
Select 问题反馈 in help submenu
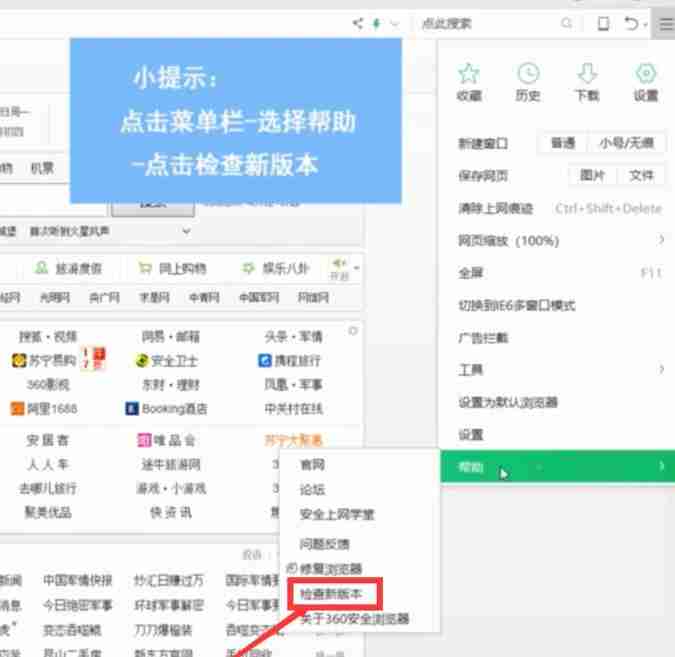click(x=325, y=544)
